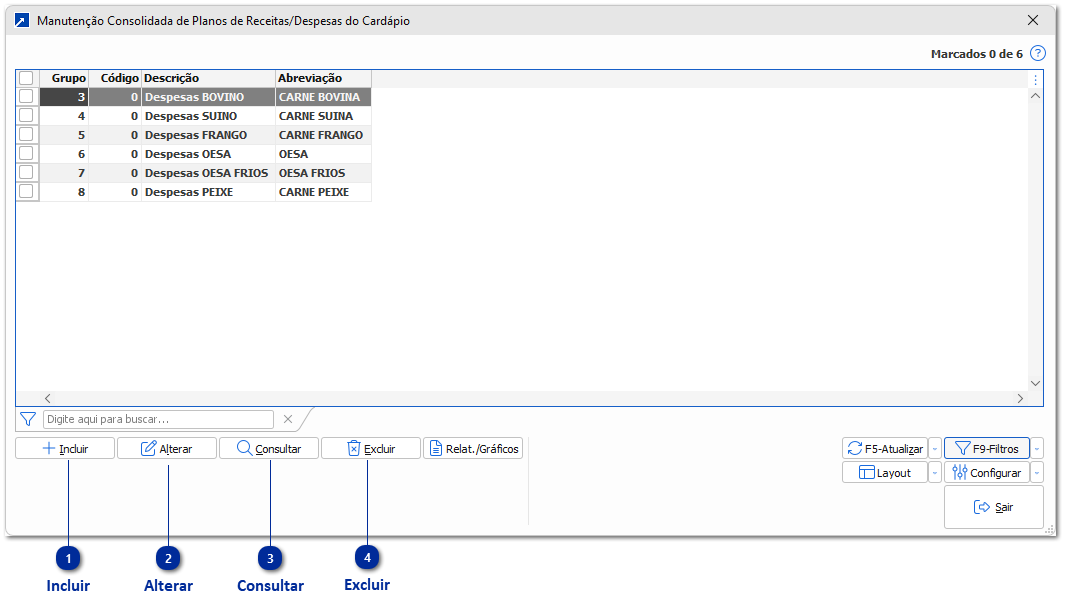Click the Incluir button with plus icon

[x=65, y=449]
